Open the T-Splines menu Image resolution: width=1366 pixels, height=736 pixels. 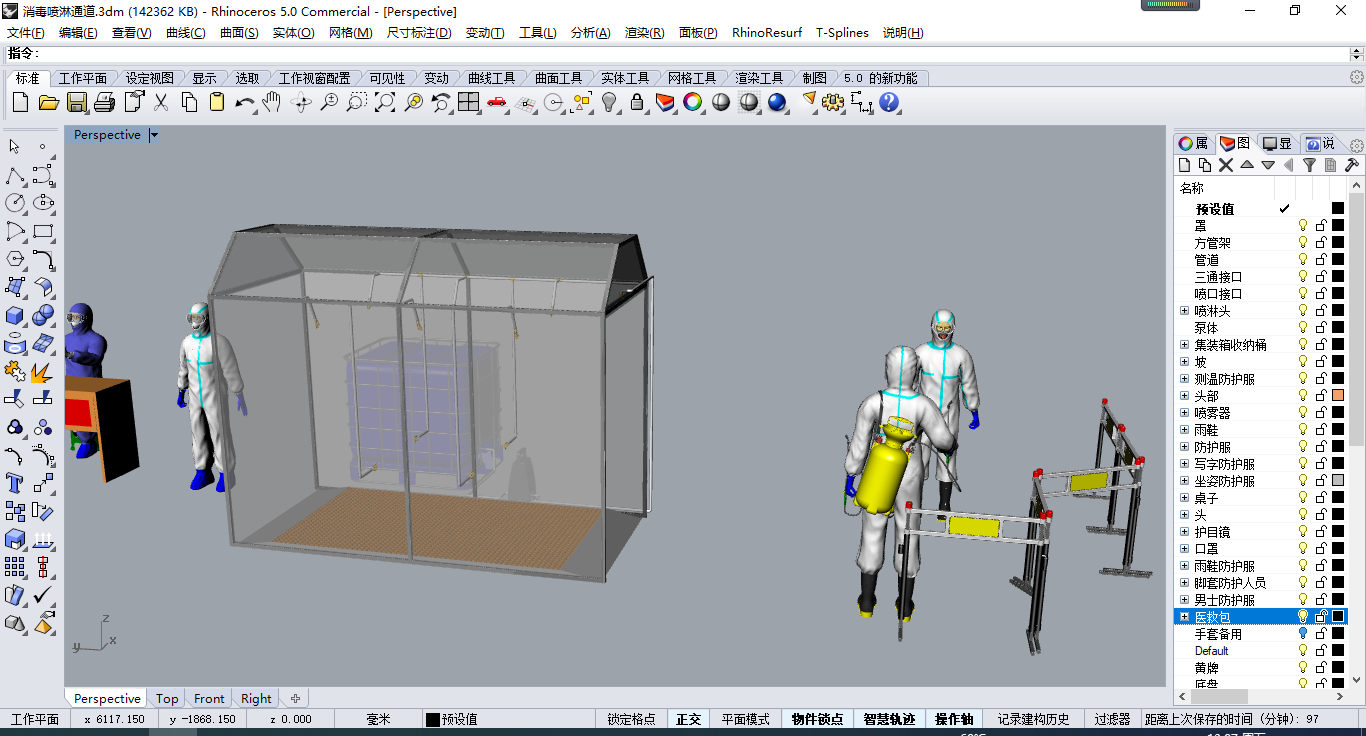(x=842, y=33)
